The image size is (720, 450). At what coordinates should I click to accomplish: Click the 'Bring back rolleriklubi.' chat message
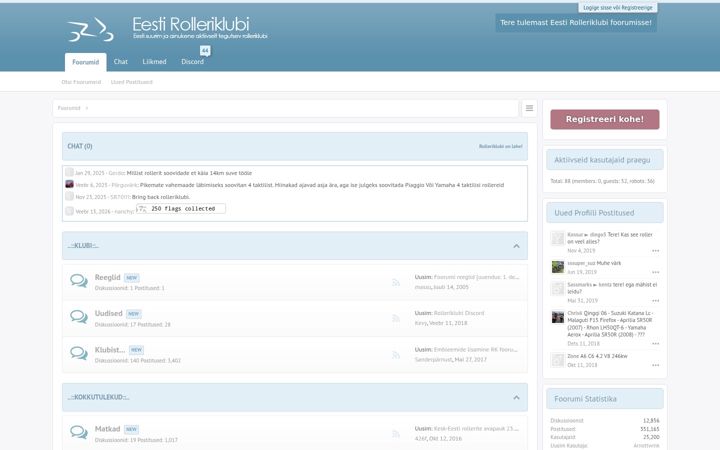[161, 197]
